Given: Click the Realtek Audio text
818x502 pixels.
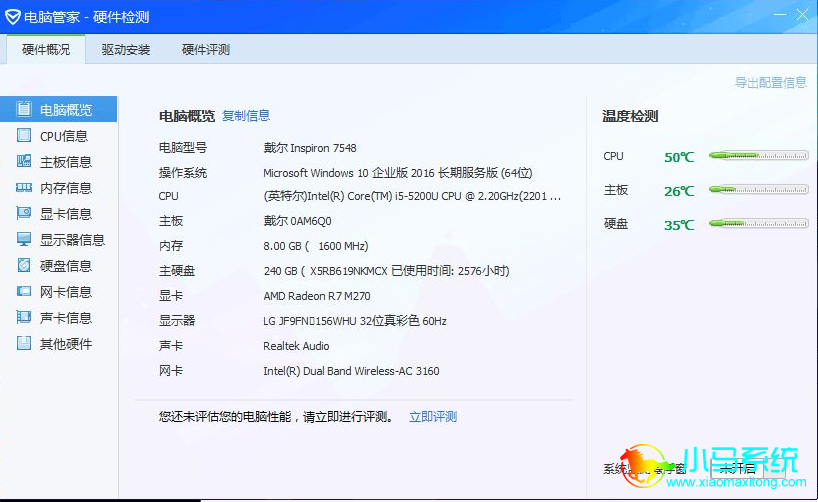Looking at the screenshot, I should tap(296, 346).
